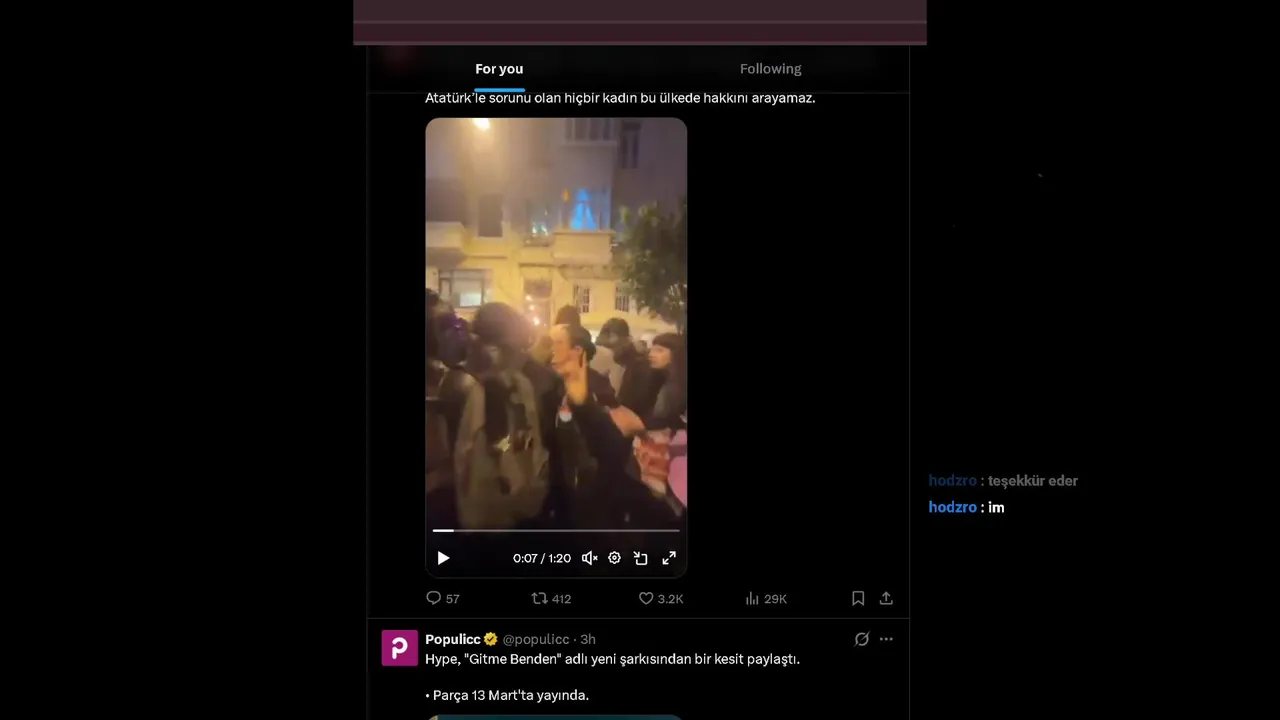Repost the tweet with 412 reposts
This screenshot has height=720, width=1280.
551,598
